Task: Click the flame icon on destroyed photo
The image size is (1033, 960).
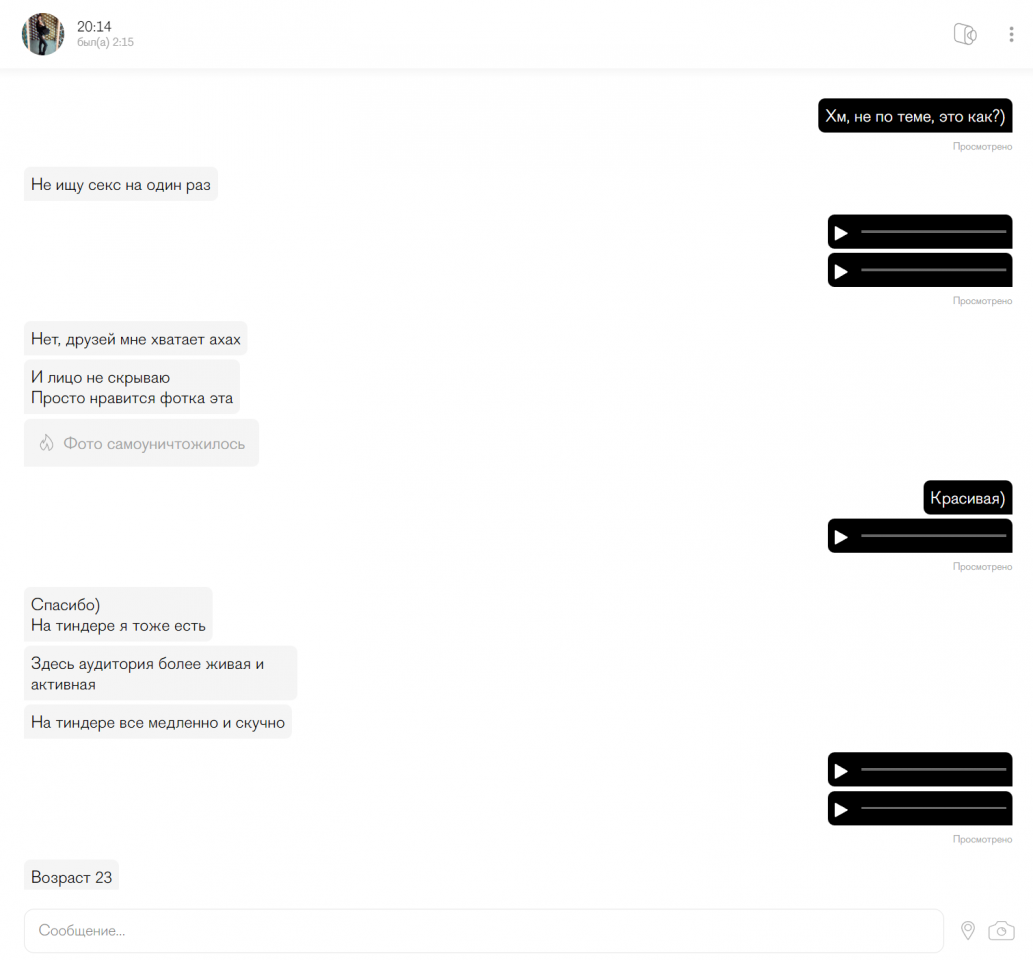Action: (46, 443)
